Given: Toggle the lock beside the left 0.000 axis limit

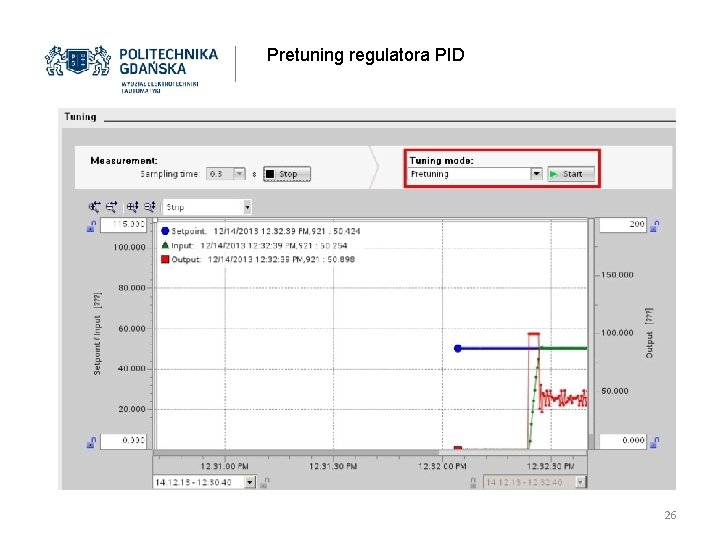Looking at the screenshot, I should (x=91, y=442).
